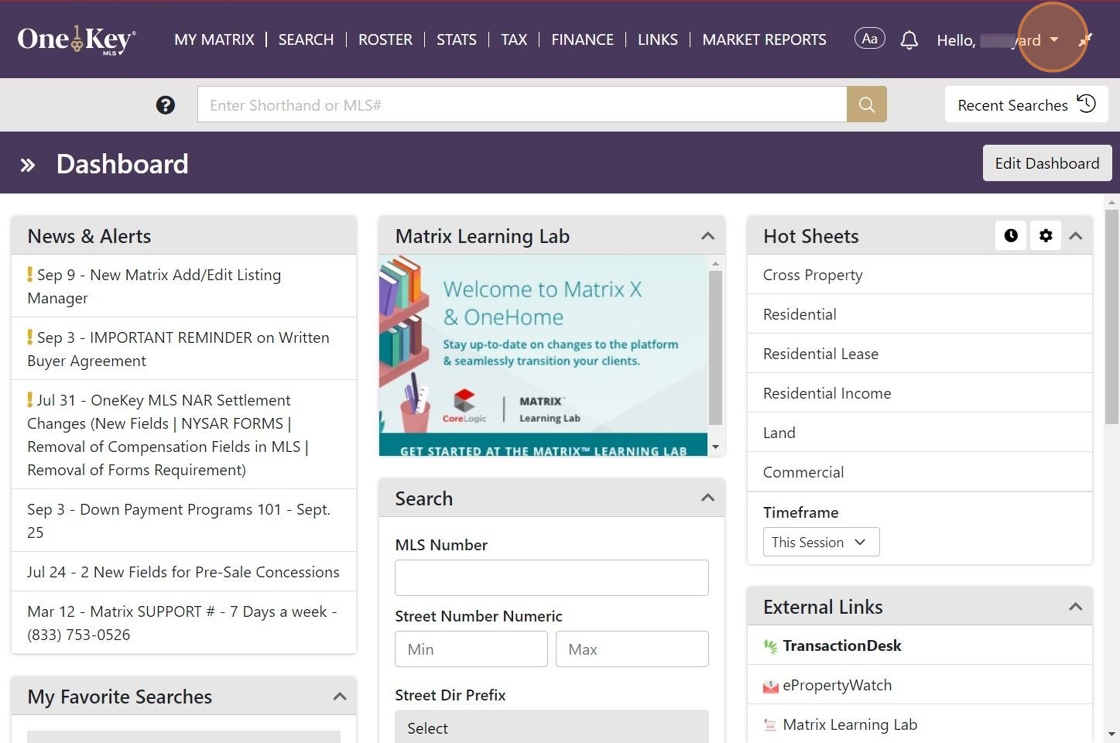Open Sep 3 Written Buyer Agreement reminder
Viewport: 1120px width, 743px height.
click(184, 349)
